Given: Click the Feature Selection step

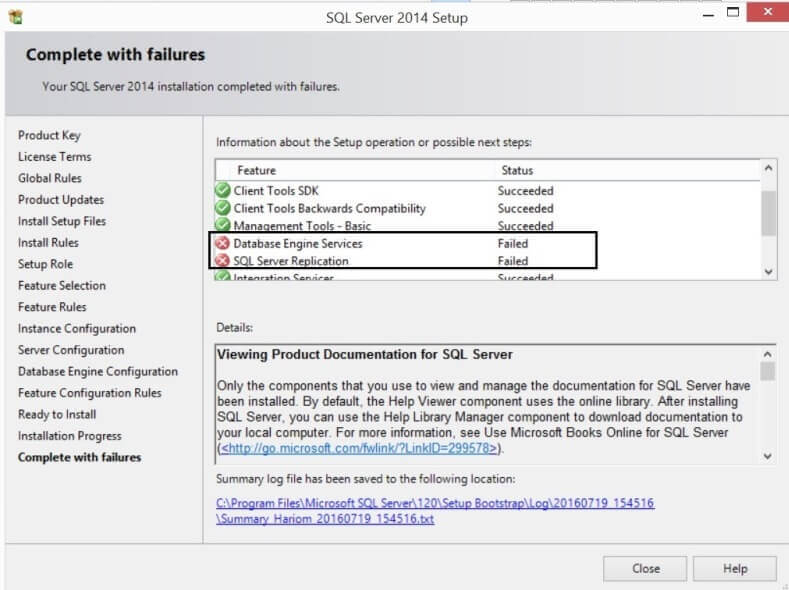Looking at the screenshot, I should [62, 285].
